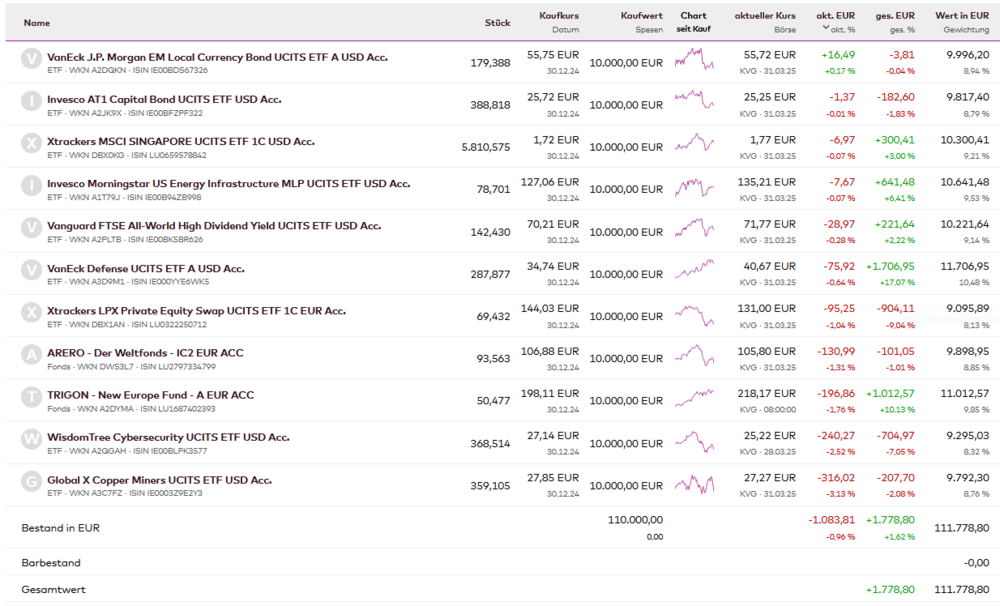The height and width of the screenshot is (606, 1000).
Task: Click the Xtrackers MSCI Singapore ETF icon
Action: pyautogui.click(x=31, y=143)
